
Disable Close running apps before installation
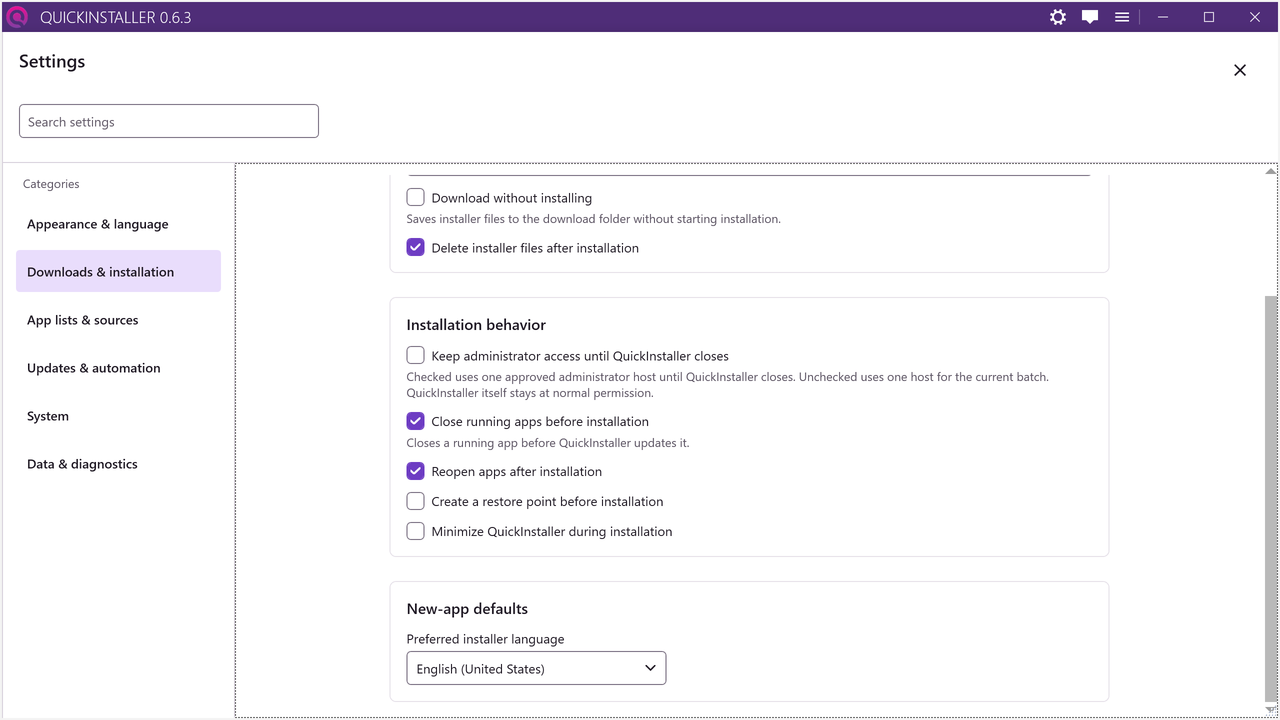(416, 421)
